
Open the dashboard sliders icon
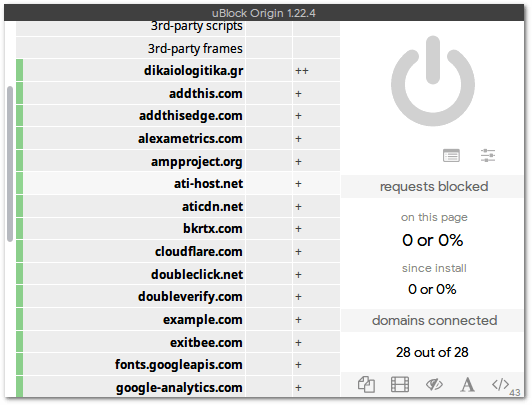click(488, 155)
